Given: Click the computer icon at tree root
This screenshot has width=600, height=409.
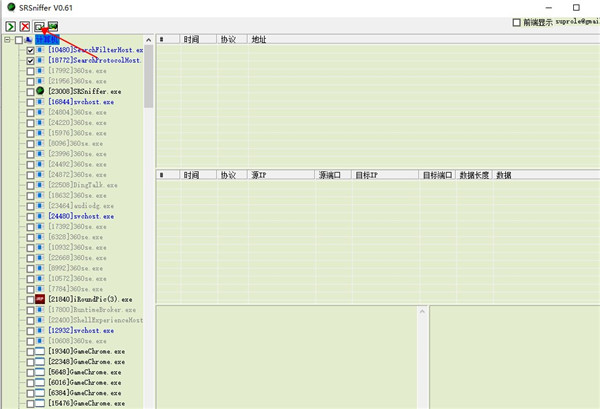Looking at the screenshot, I should pyautogui.click(x=29, y=40).
